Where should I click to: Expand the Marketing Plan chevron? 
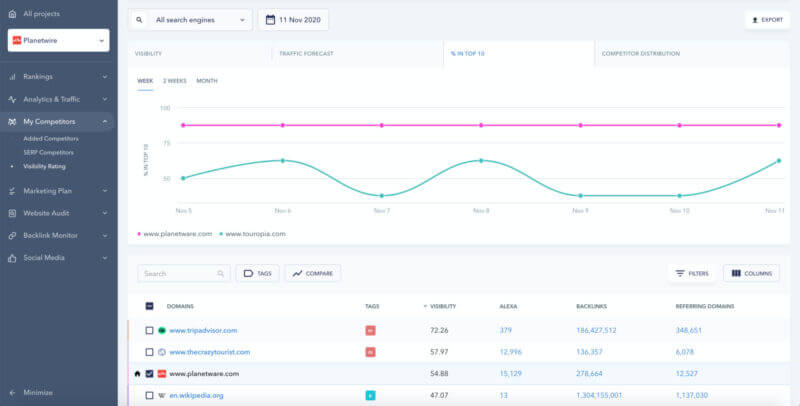pyautogui.click(x=105, y=191)
